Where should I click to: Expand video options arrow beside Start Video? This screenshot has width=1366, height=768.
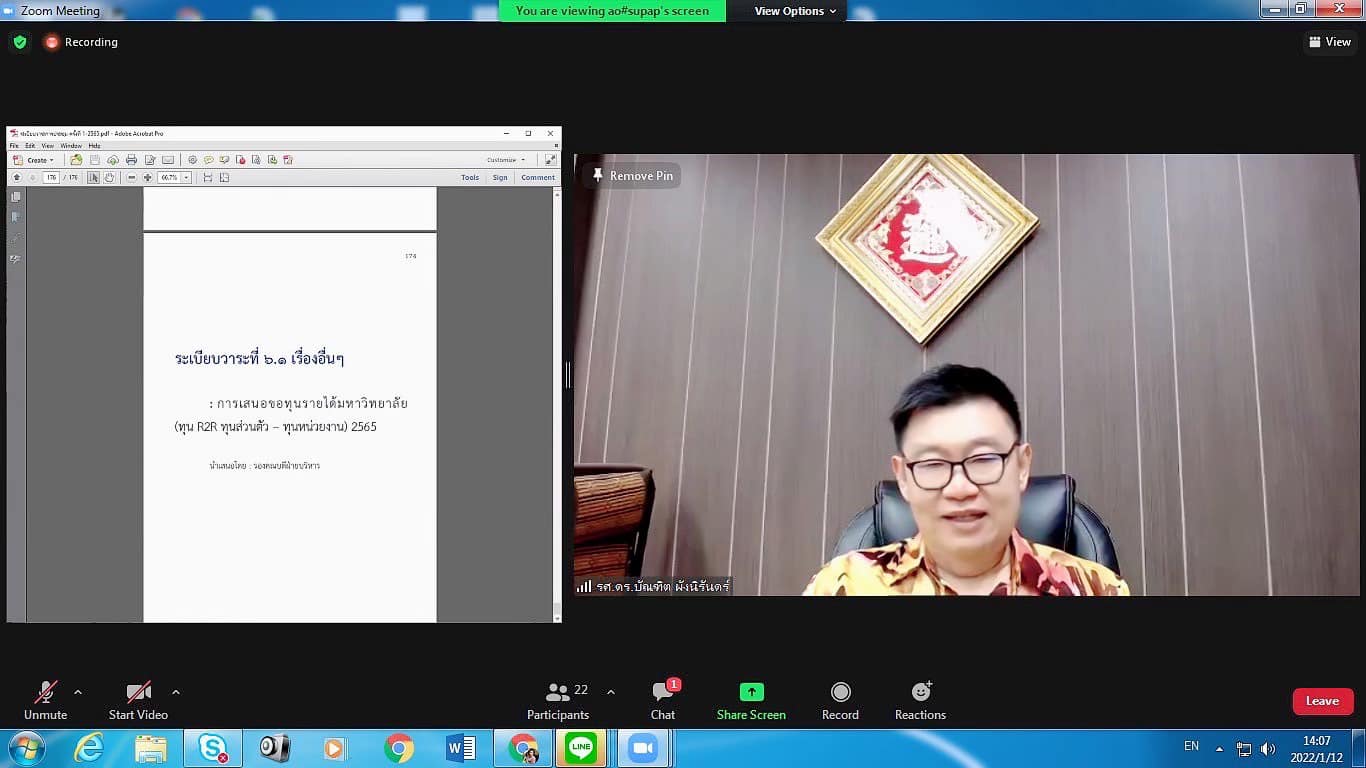tap(176, 692)
